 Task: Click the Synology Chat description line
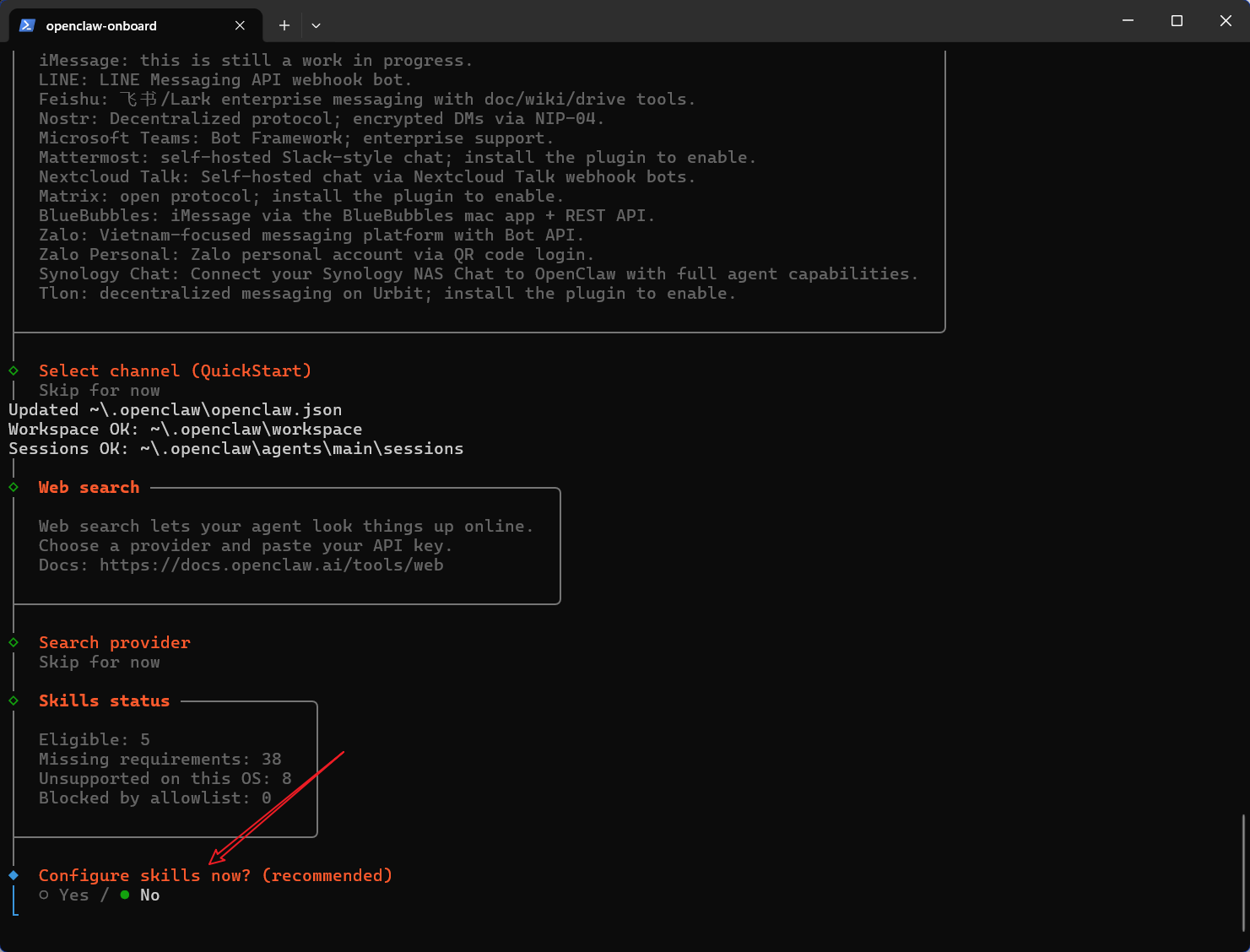pos(479,274)
